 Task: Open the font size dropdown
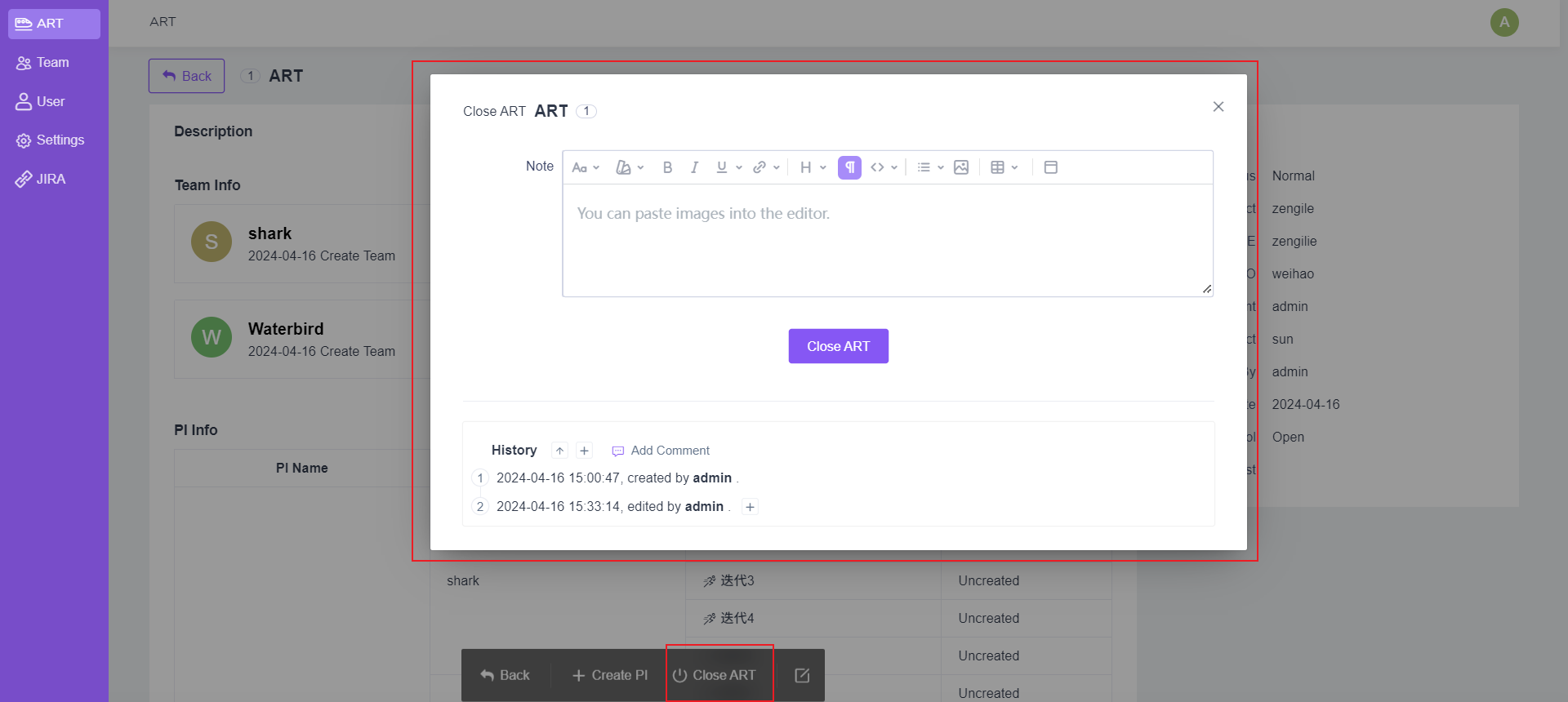click(586, 167)
